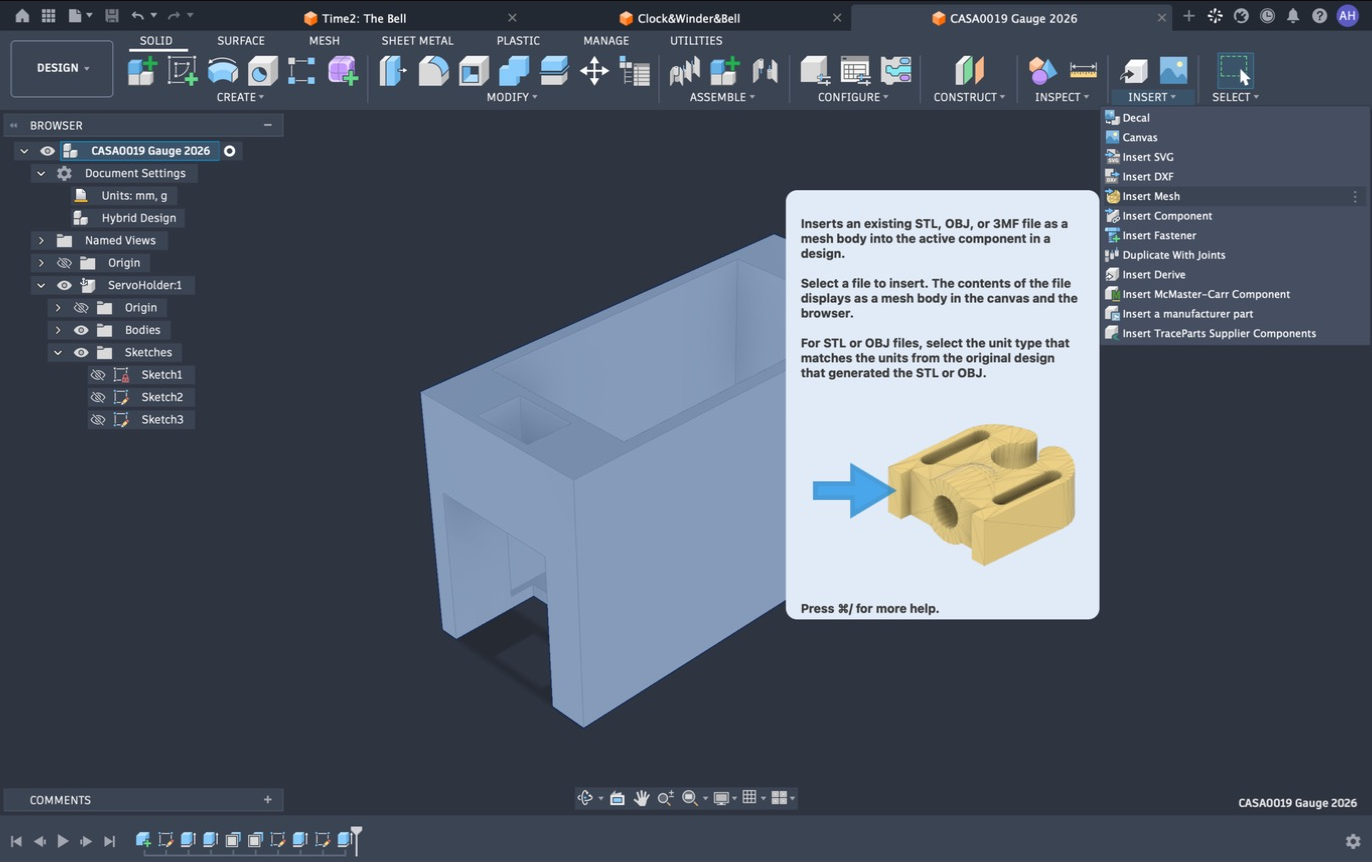Click the Undo arrow

pyautogui.click(x=137, y=16)
